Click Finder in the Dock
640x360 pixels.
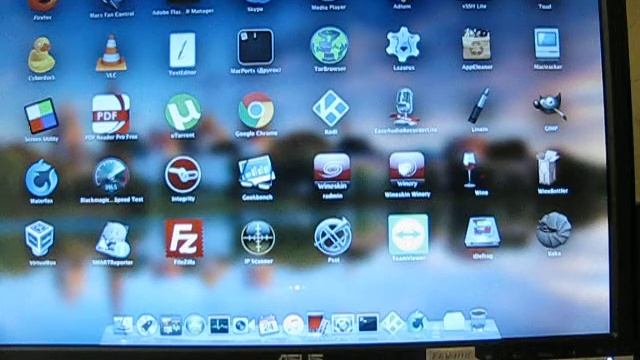click(x=123, y=325)
